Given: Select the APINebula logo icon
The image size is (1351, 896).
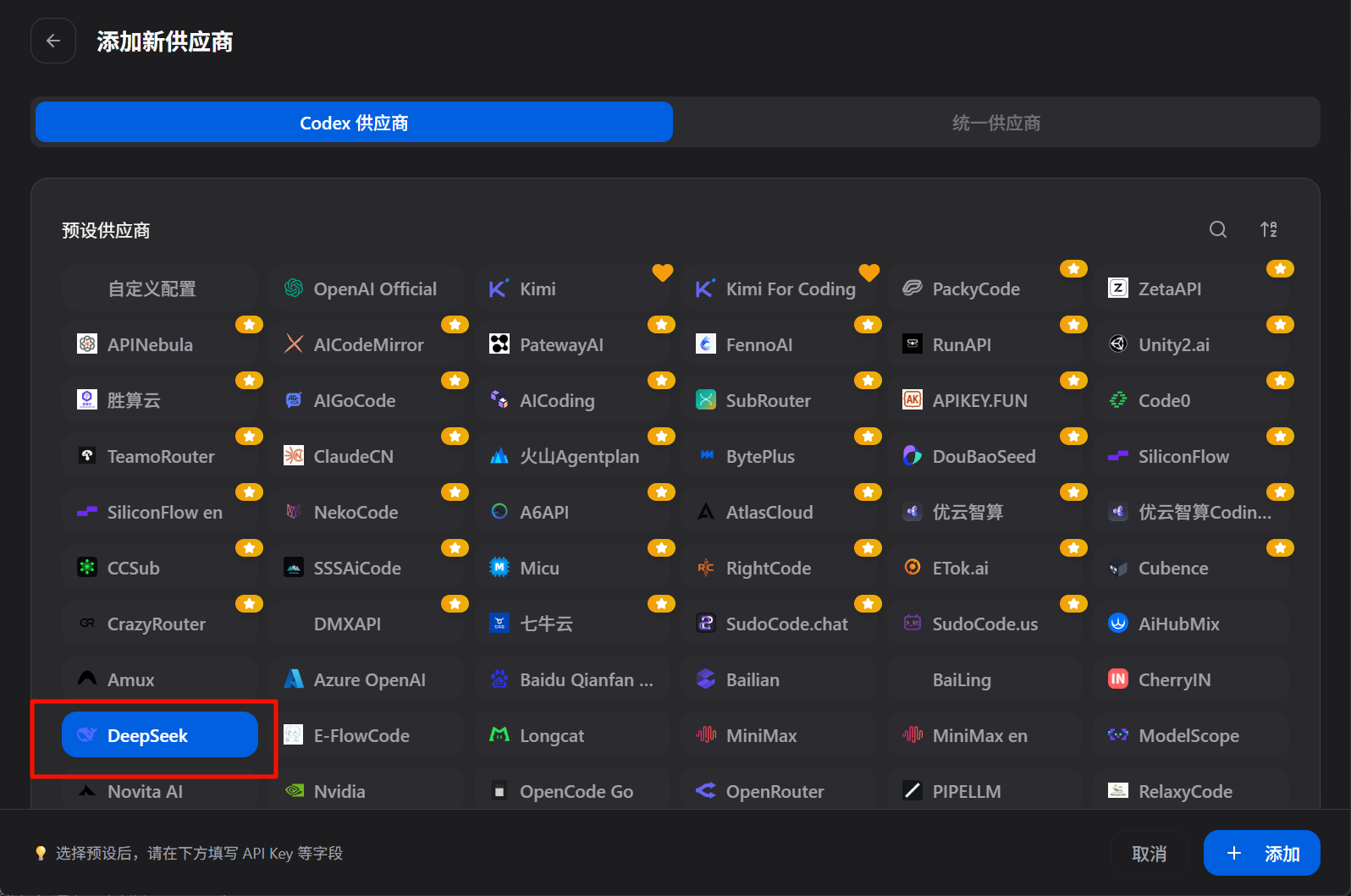Looking at the screenshot, I should tap(87, 344).
